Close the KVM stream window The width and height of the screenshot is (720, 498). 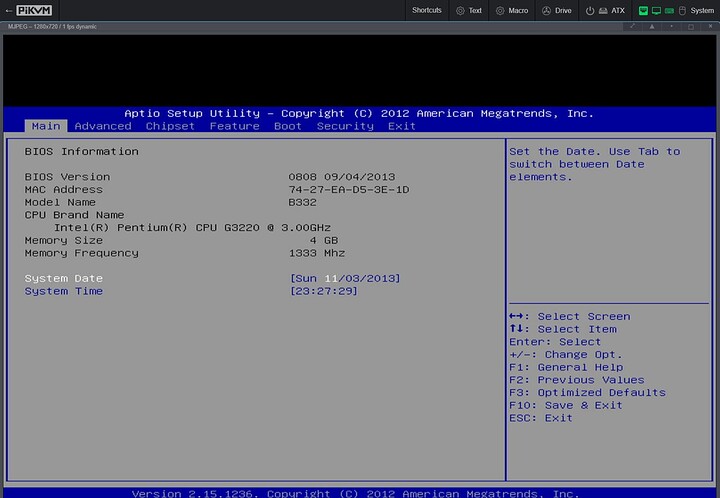point(711,26)
